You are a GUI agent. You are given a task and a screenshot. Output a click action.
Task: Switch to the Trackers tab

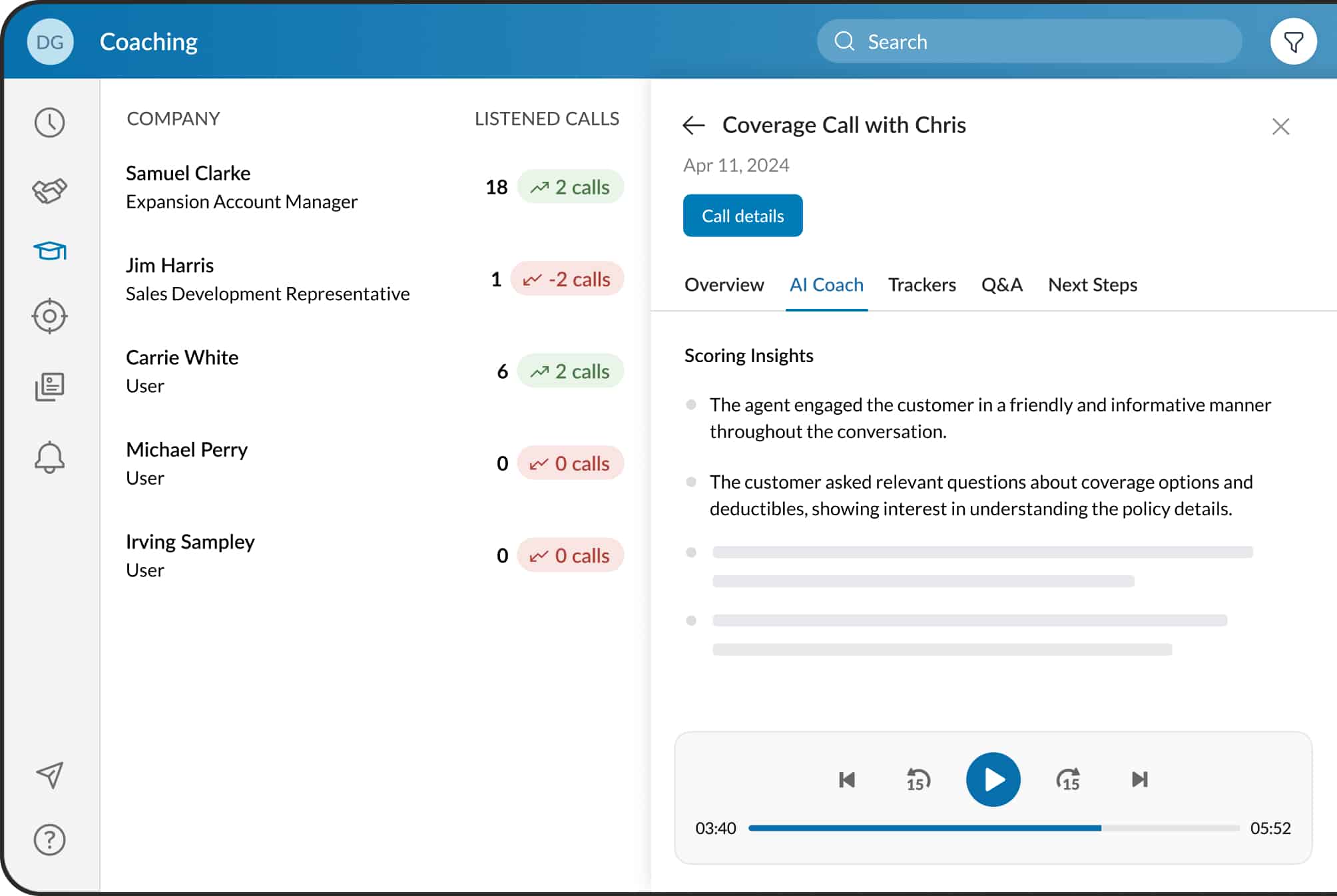coord(922,285)
